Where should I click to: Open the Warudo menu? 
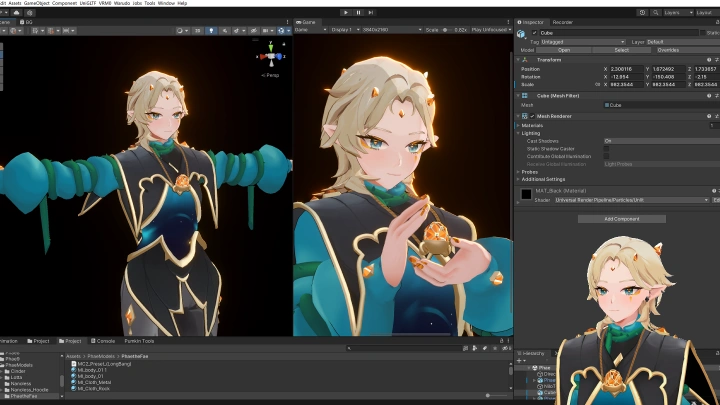pyautogui.click(x=122, y=3)
